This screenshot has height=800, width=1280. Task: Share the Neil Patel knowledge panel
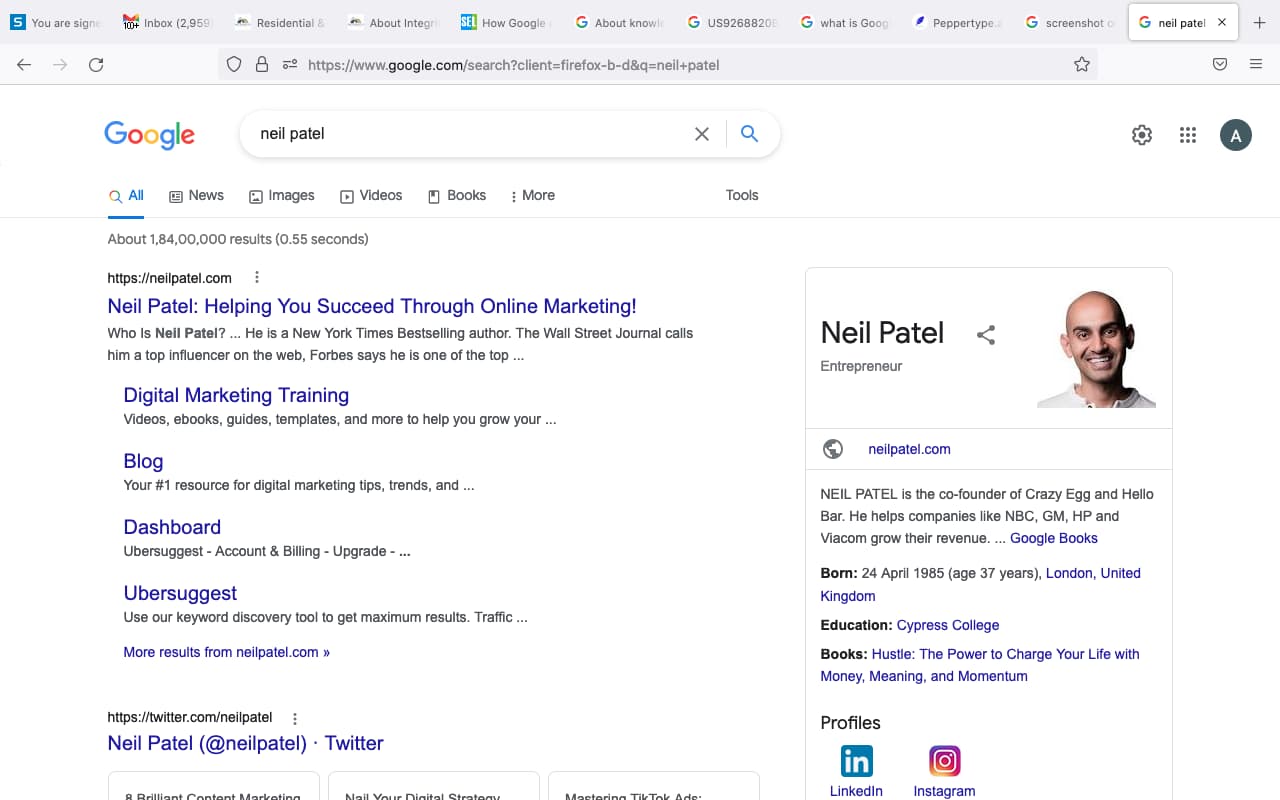tap(986, 335)
